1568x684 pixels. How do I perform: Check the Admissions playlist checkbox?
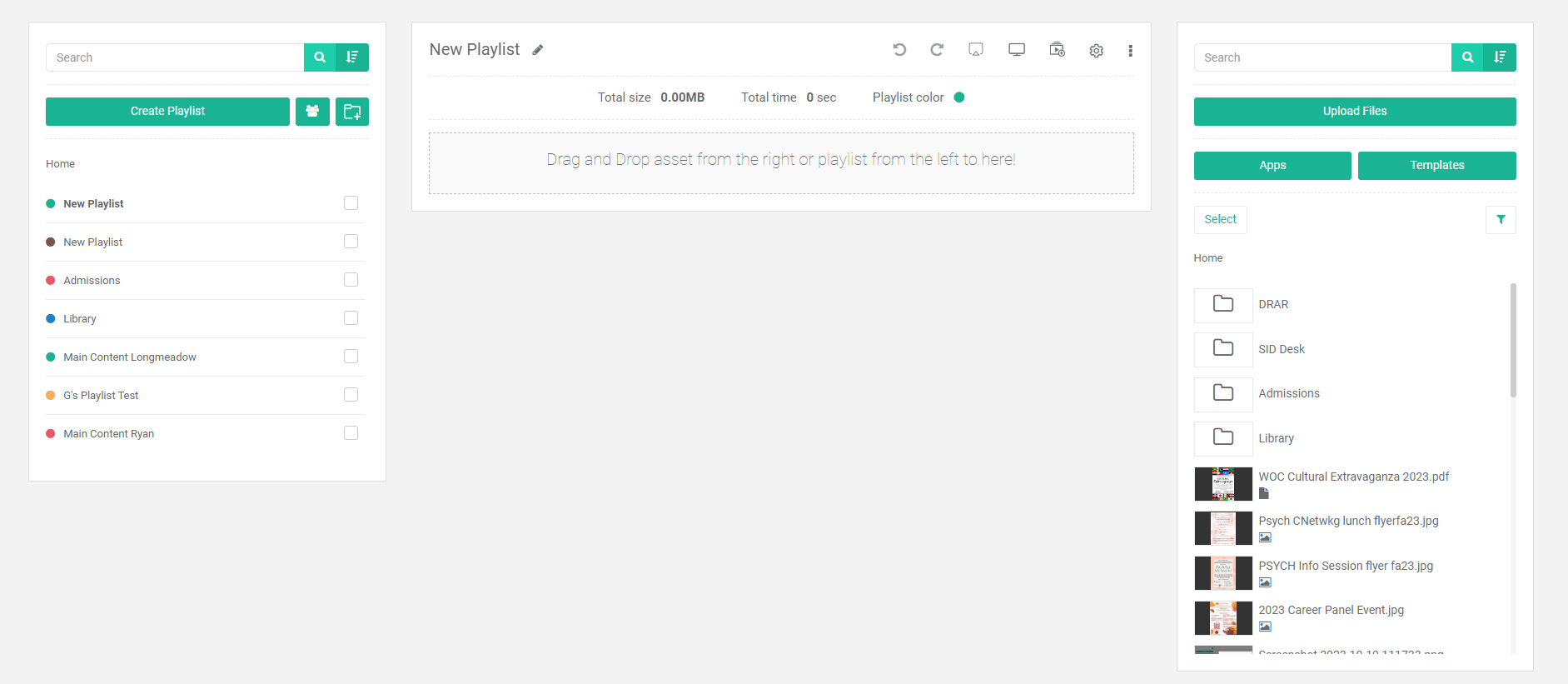(x=351, y=280)
